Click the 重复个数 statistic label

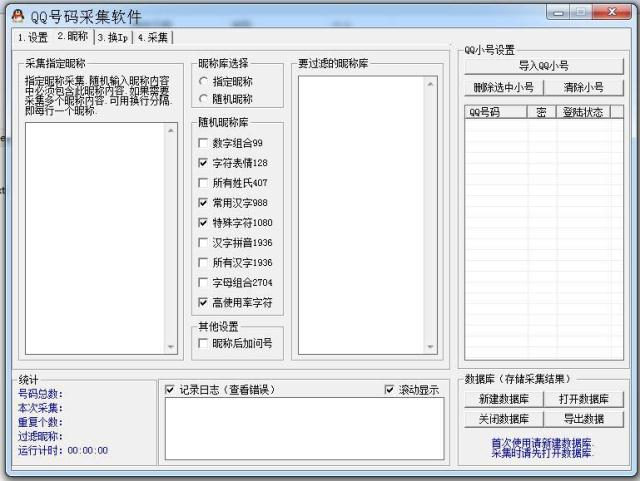coord(40,422)
